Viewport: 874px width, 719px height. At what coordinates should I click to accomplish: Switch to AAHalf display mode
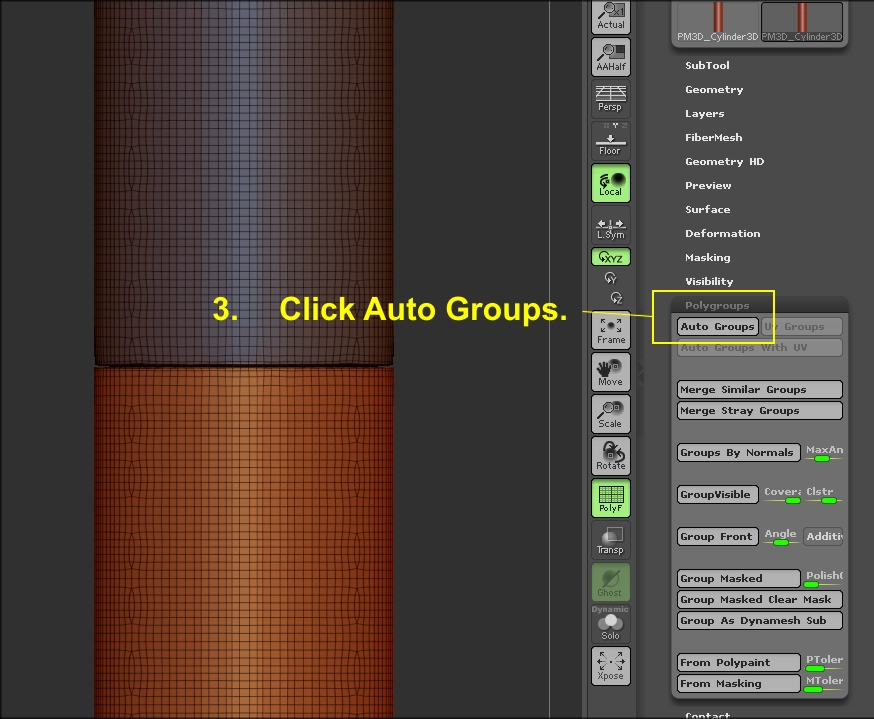611,57
